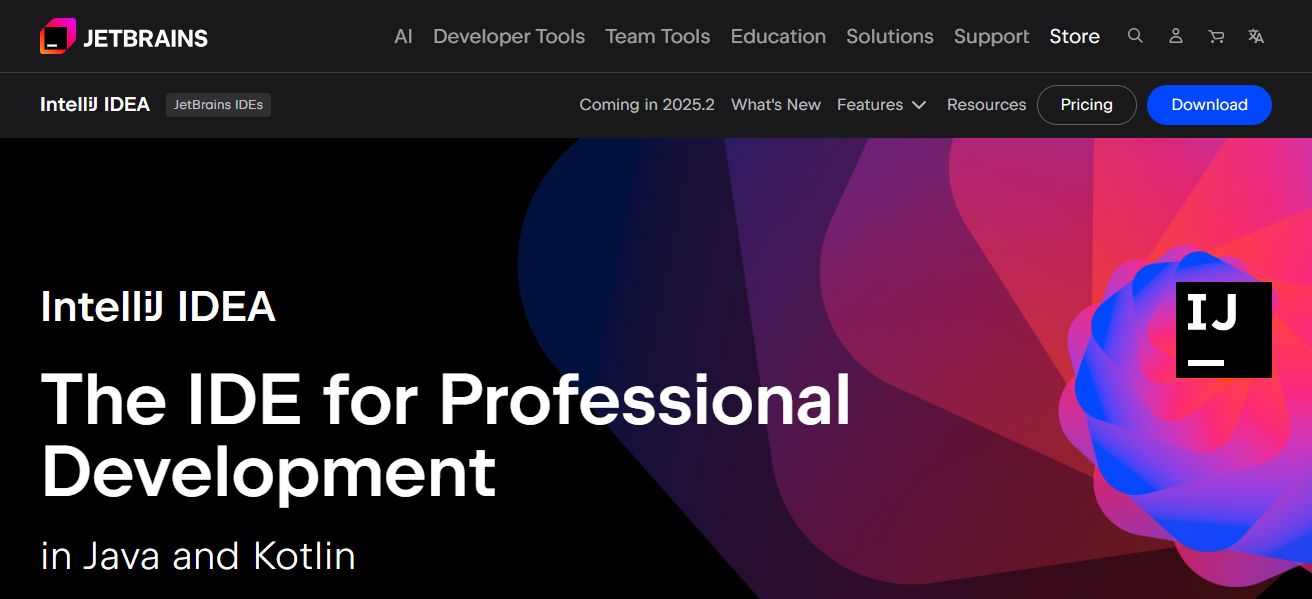The width and height of the screenshot is (1312, 599).
Task: Click the IntelliJ IDEA product name in subheader
Action: coord(95,104)
